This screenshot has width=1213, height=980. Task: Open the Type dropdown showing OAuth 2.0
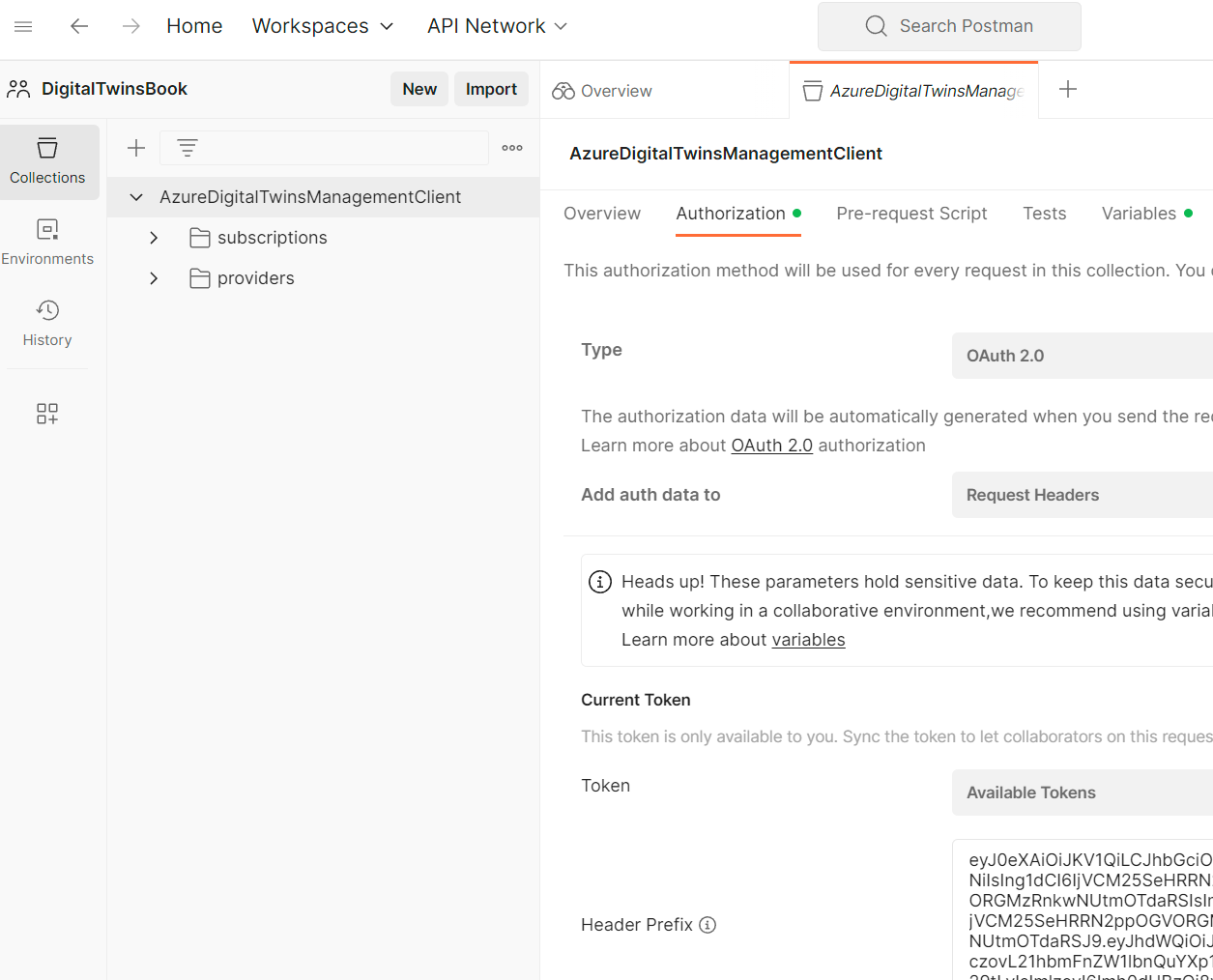pyautogui.click(x=1083, y=356)
